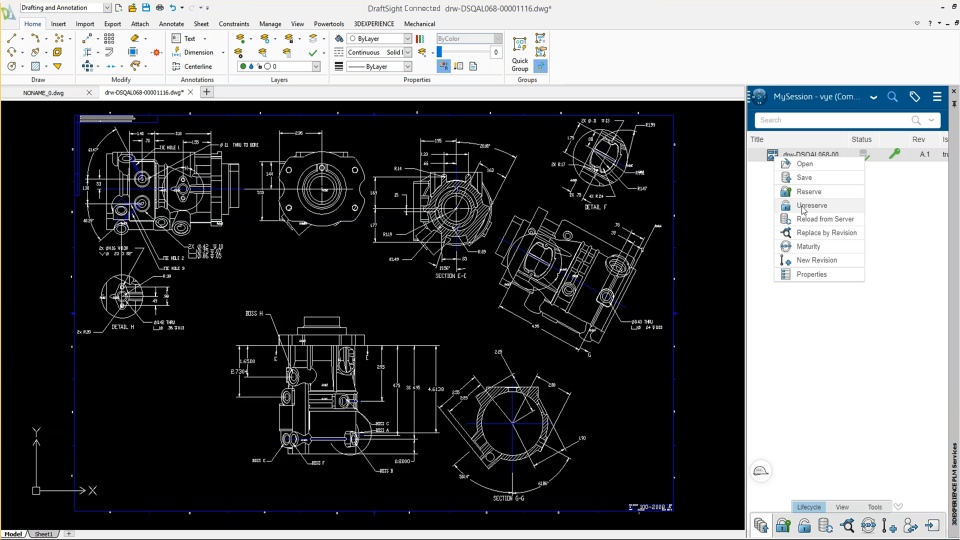Click the Replace by Revision icon in Lifecycle toolbar
The height and width of the screenshot is (540, 960).
click(847, 525)
